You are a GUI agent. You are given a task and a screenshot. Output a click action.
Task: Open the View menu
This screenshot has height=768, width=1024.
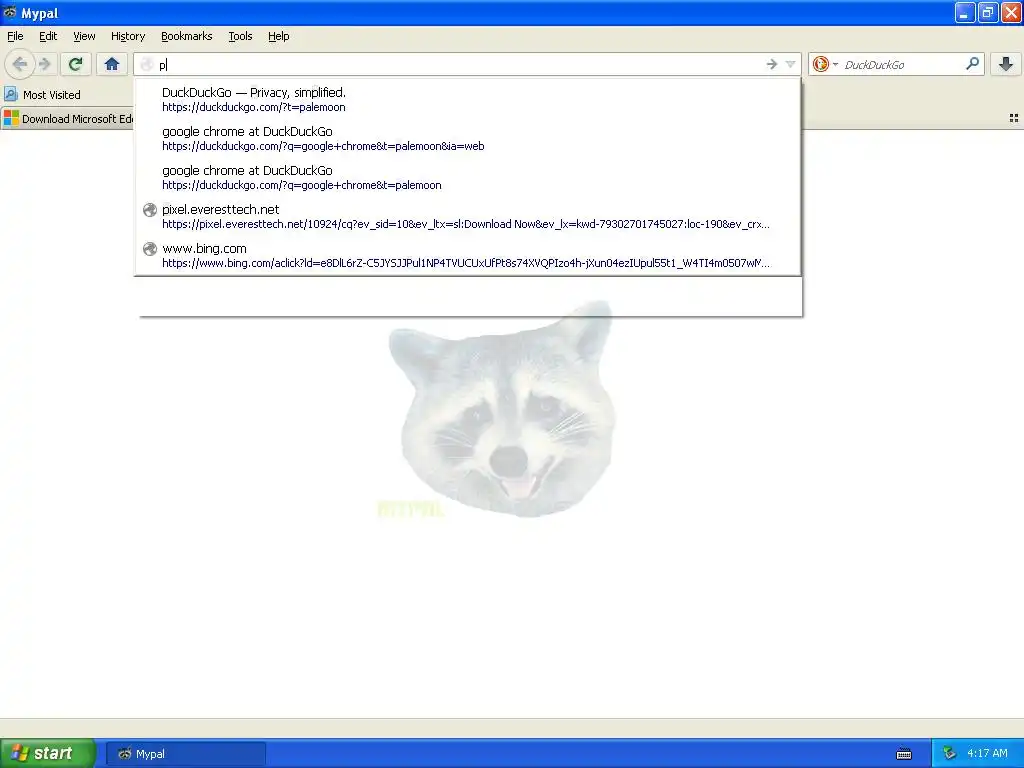84,36
